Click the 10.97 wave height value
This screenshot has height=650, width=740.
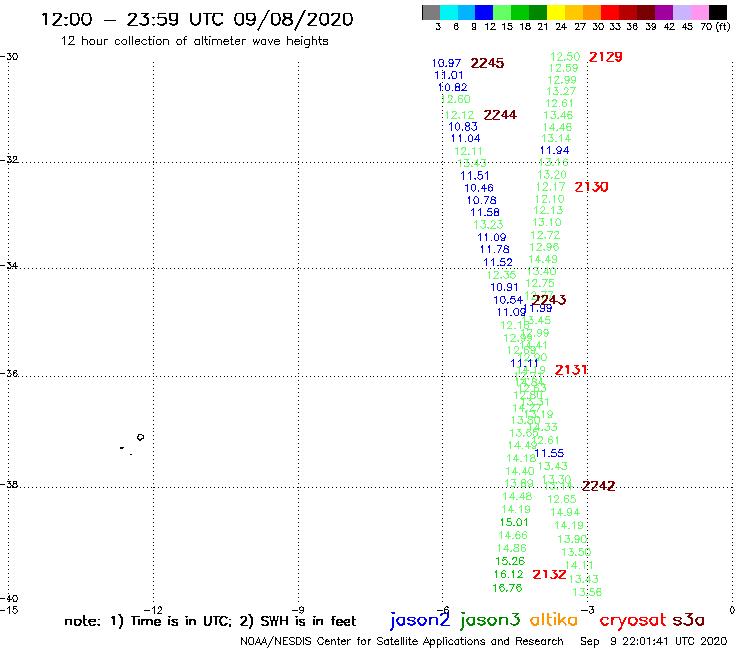pos(446,63)
